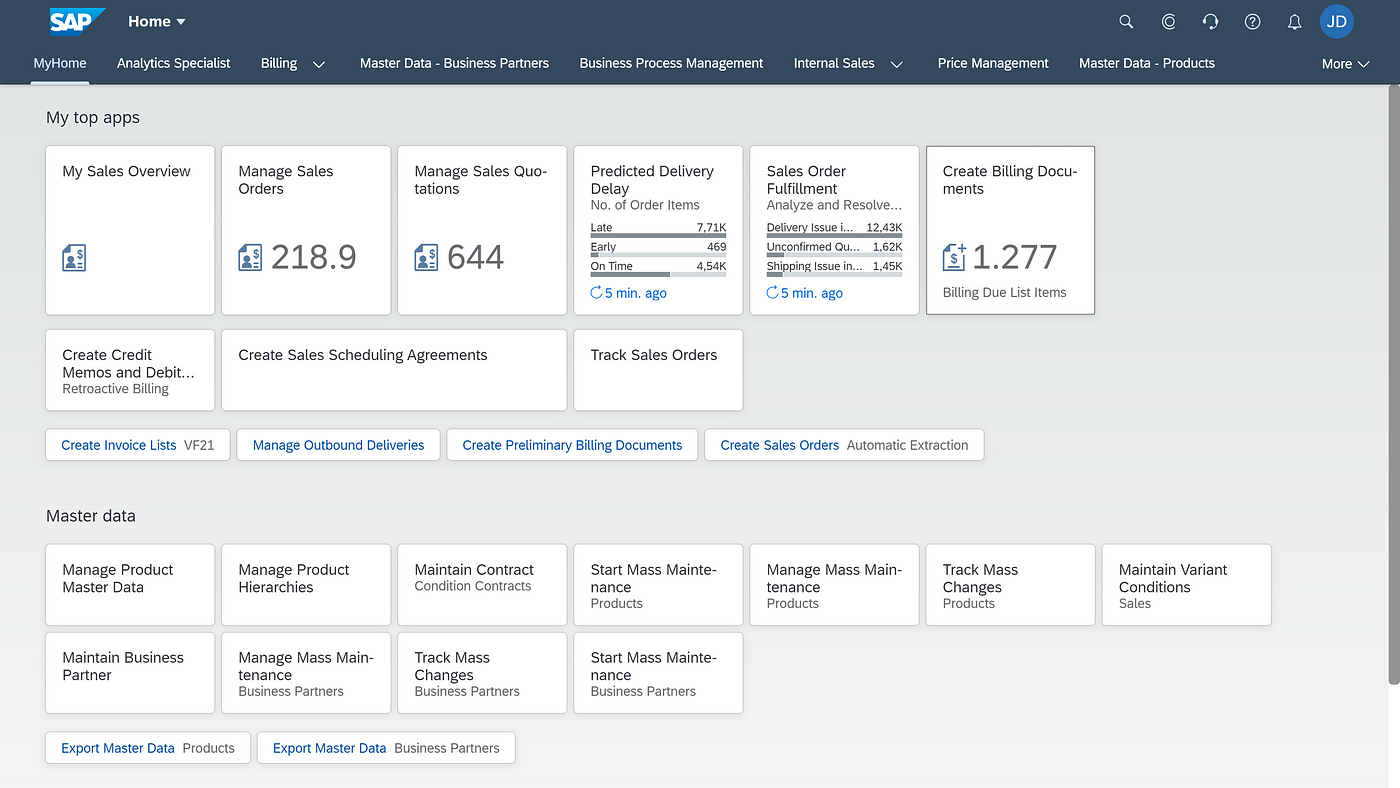Expand the Internal Sales tab chevron
The image size is (1400, 788).
tap(897, 64)
